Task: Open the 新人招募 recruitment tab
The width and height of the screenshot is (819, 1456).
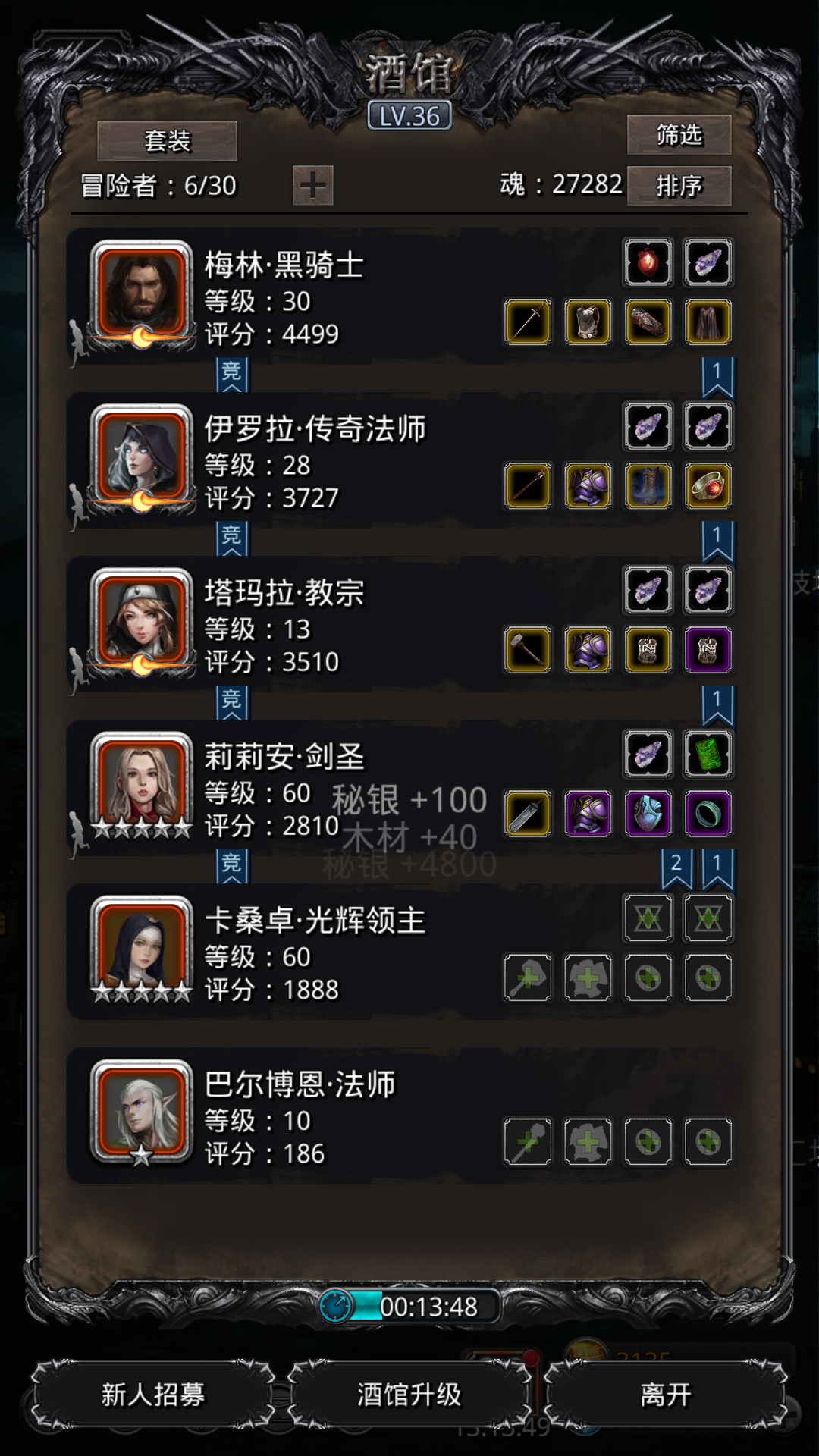Action: [152, 1394]
